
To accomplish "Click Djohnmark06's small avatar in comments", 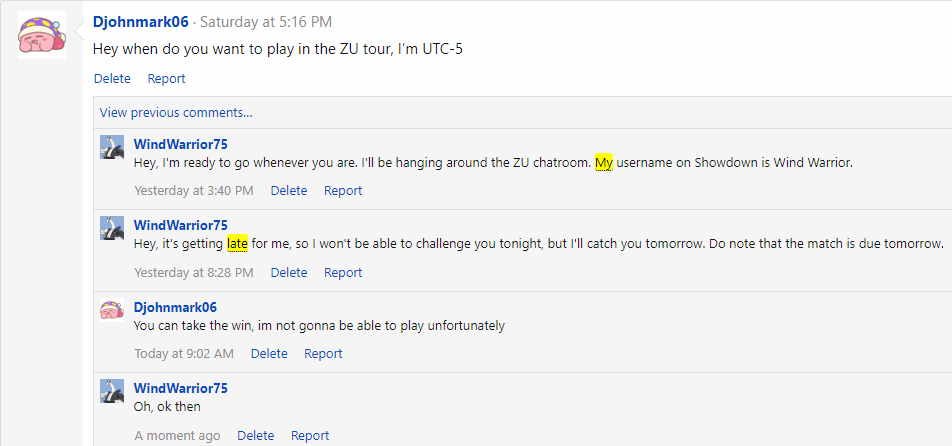I will [112, 309].
